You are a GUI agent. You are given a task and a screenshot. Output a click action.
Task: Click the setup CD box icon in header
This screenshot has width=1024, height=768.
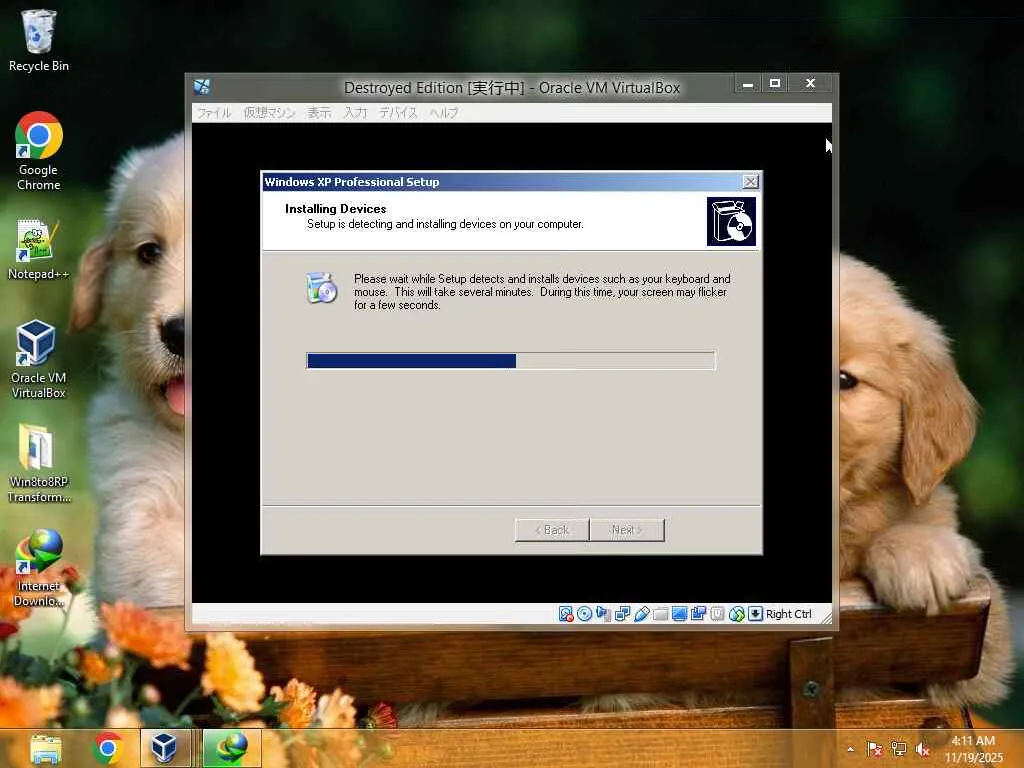pos(731,222)
